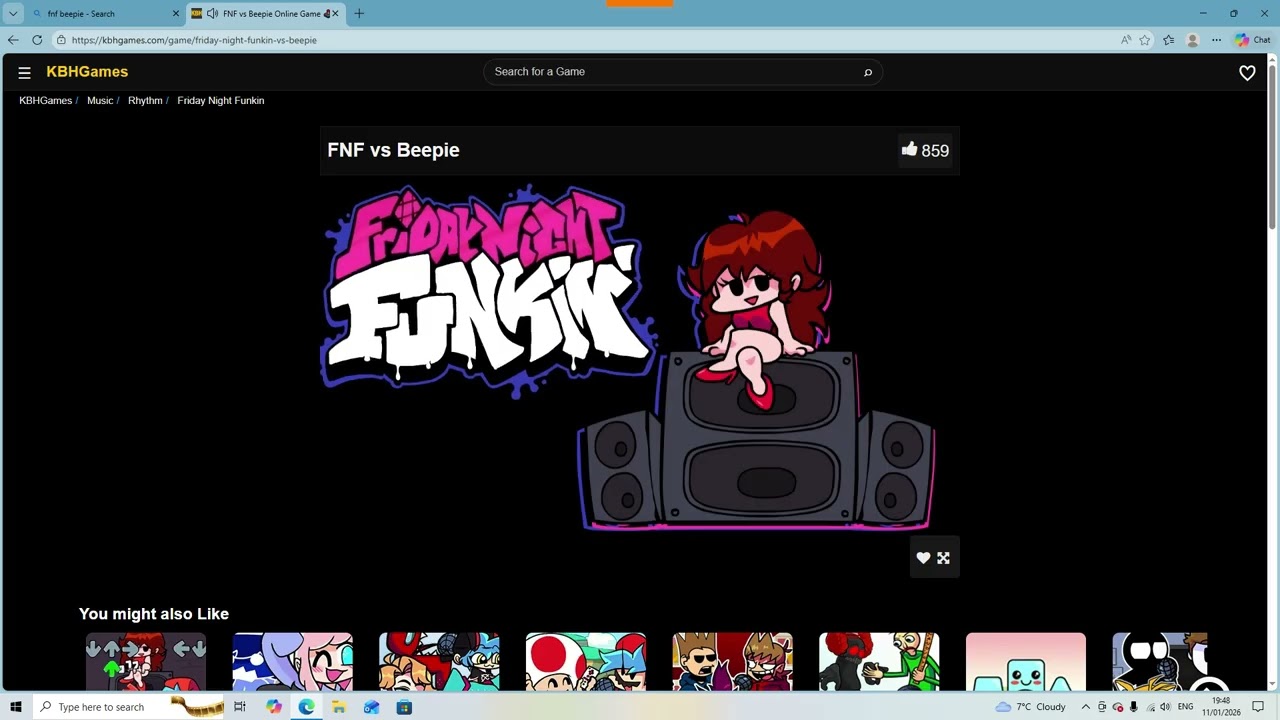Open the browser Favorites list
This screenshot has width=1280, height=720.
point(1168,40)
